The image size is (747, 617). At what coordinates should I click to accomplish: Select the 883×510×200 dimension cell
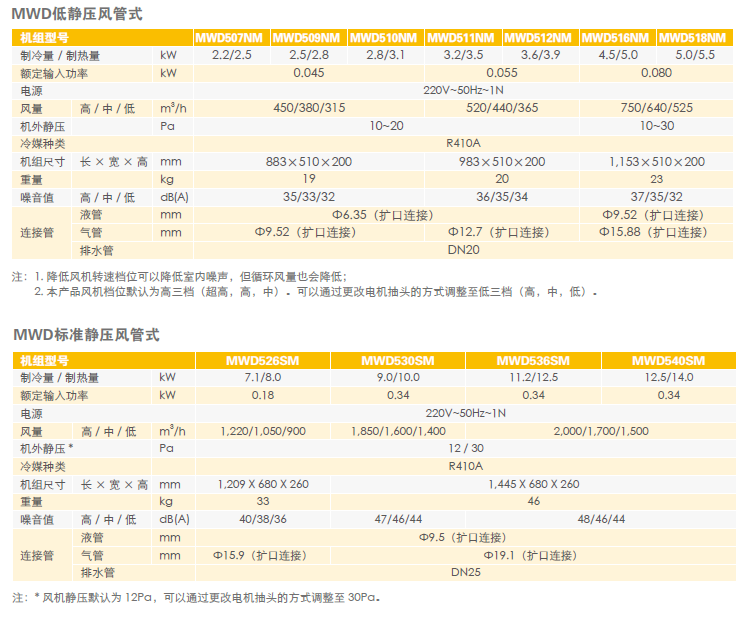click(x=308, y=162)
